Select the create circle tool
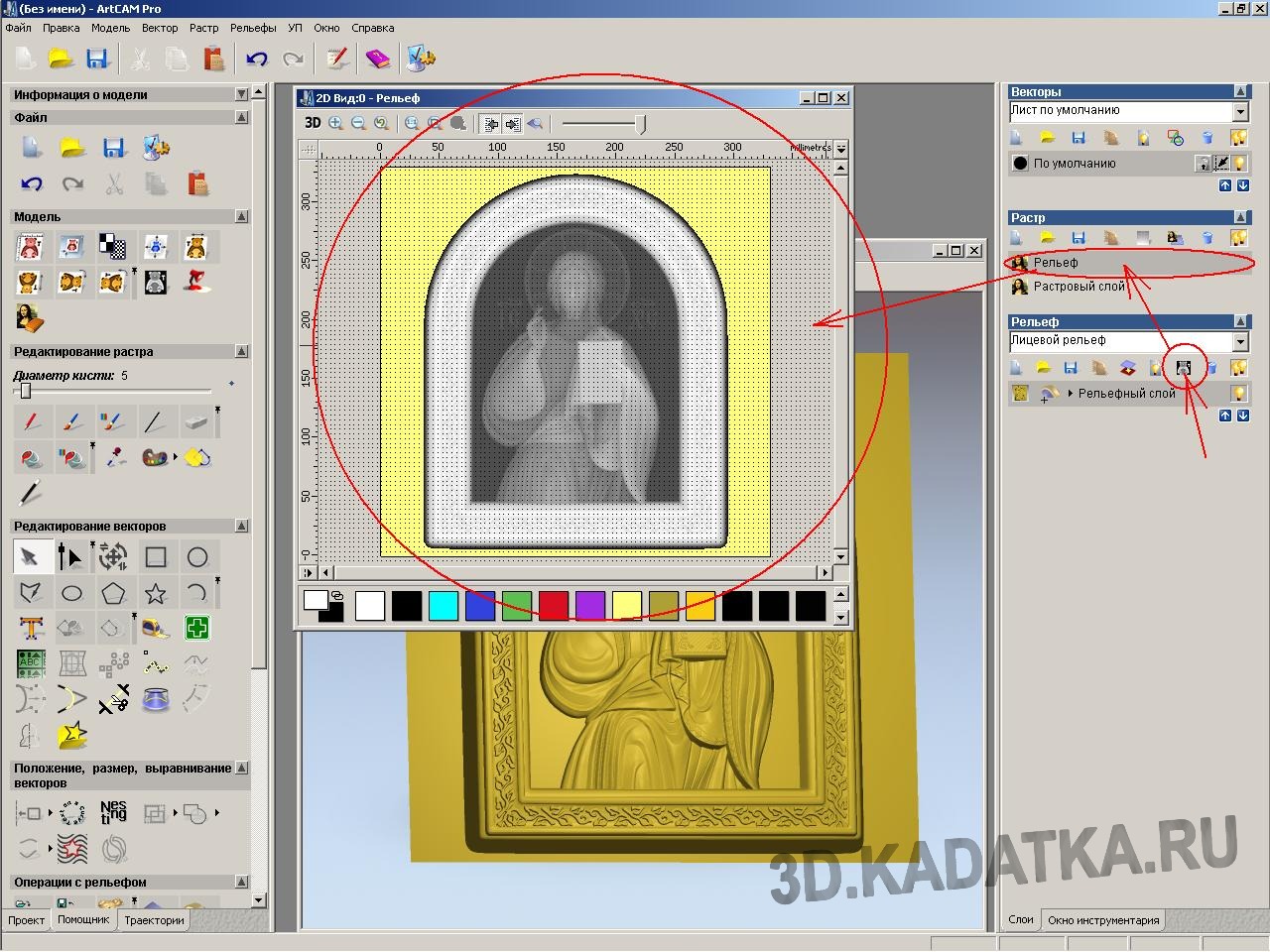This screenshot has width=1270, height=952. click(197, 557)
